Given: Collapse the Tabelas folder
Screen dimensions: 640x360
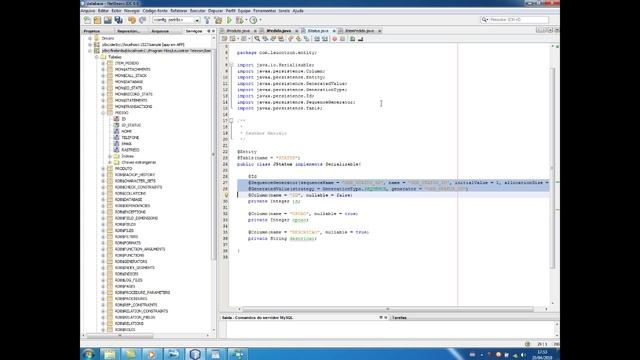Looking at the screenshot, I should 97,57.
